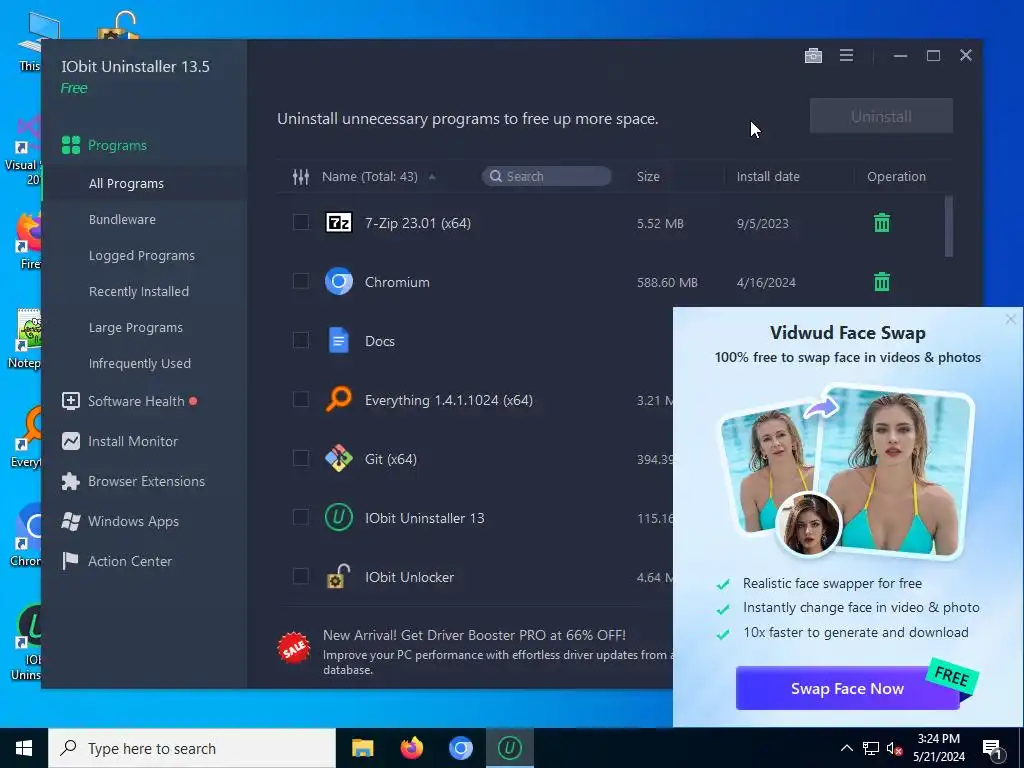
Task: Open the toolbox briefcase icon in title bar
Action: point(813,56)
